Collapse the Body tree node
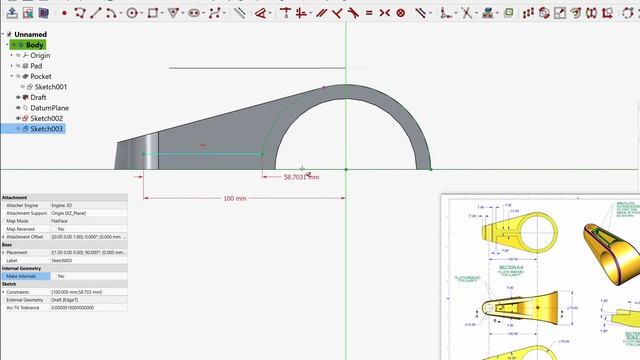This screenshot has width=640, height=360. 7,45
